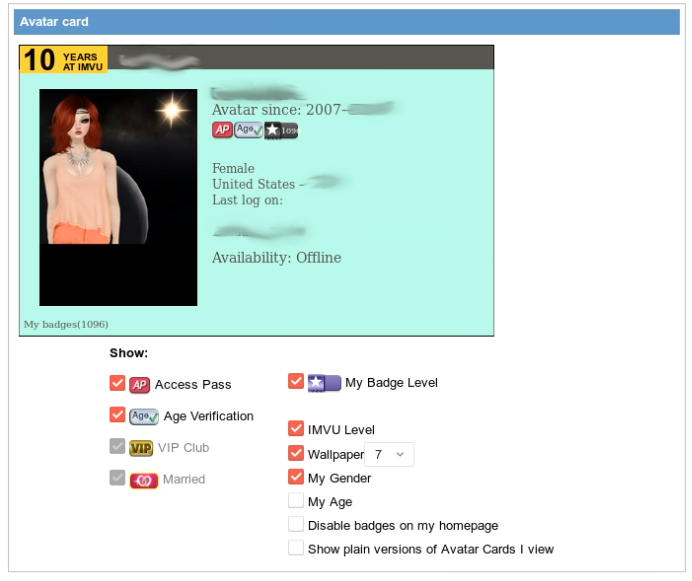The height and width of the screenshot is (581, 692).
Task: Click the AP badge on avatar card
Action: pos(222,130)
